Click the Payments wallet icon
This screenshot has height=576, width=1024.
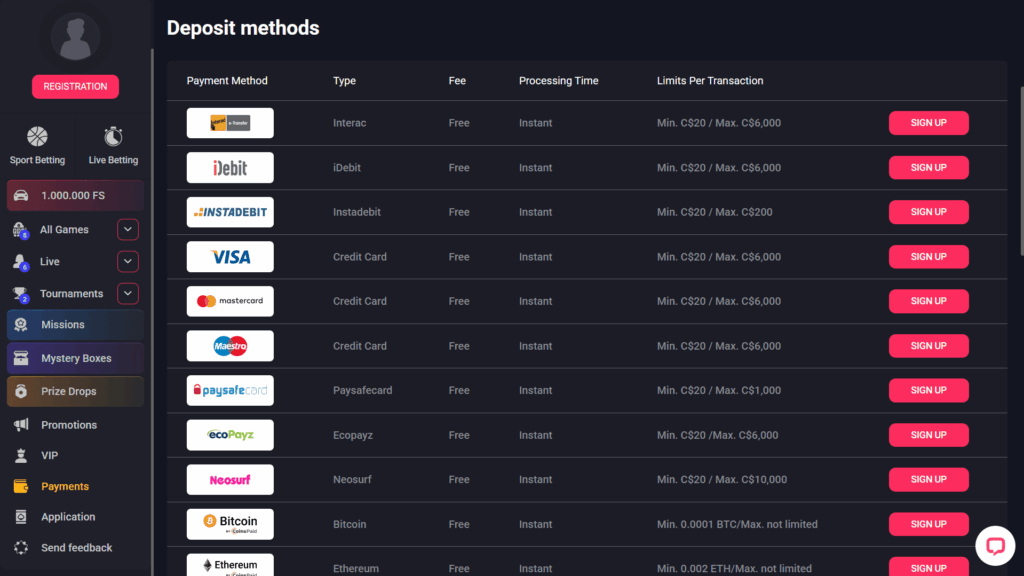(x=22, y=486)
